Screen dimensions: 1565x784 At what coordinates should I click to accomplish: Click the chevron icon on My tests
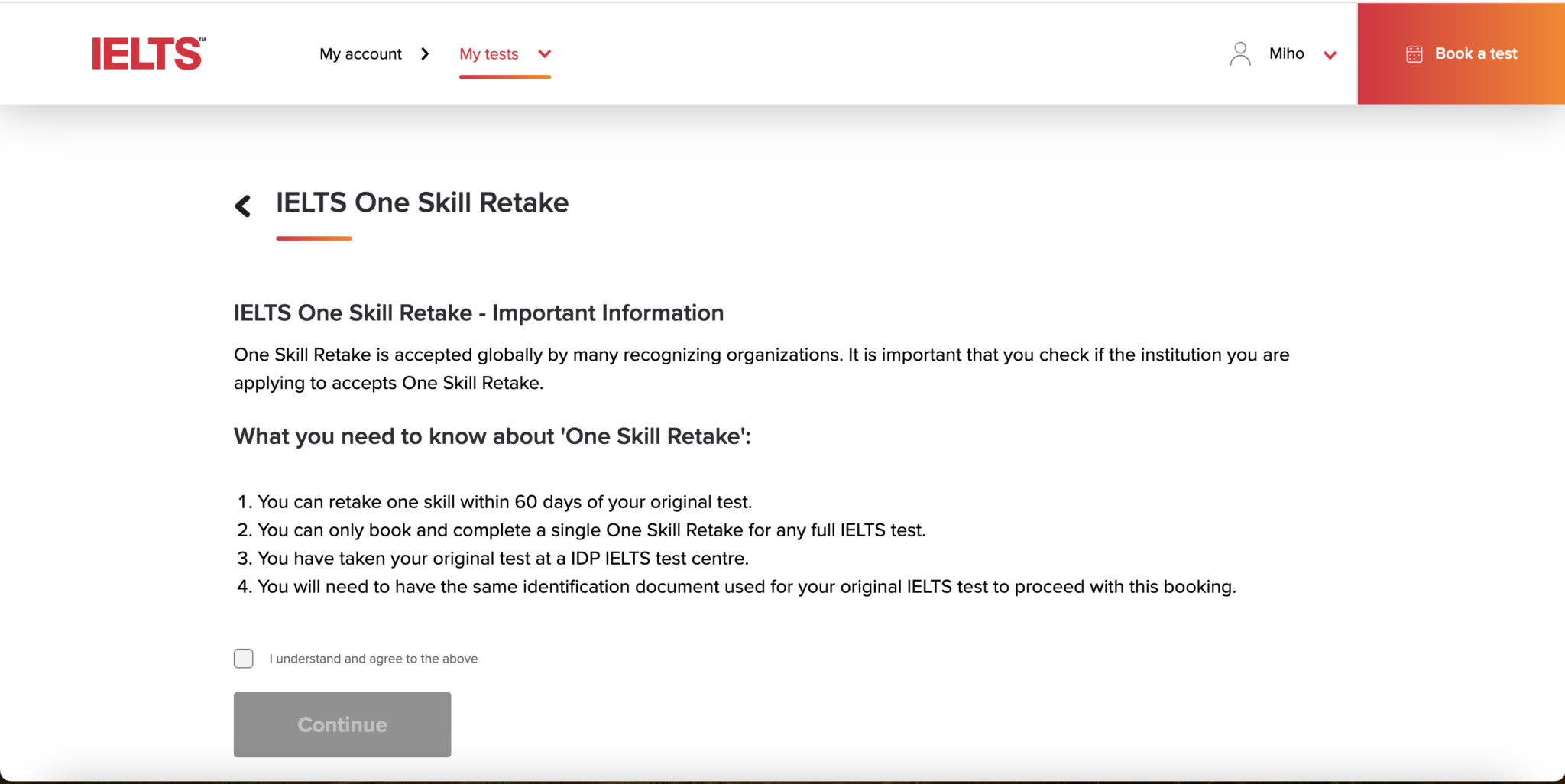(x=543, y=54)
